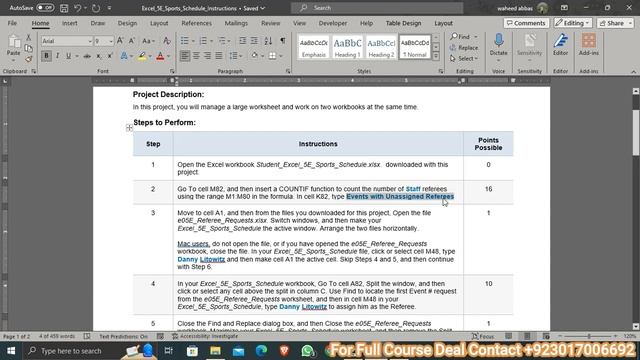The width and height of the screenshot is (640, 360).
Task: Center align the paragraph
Action: (x=196, y=56)
